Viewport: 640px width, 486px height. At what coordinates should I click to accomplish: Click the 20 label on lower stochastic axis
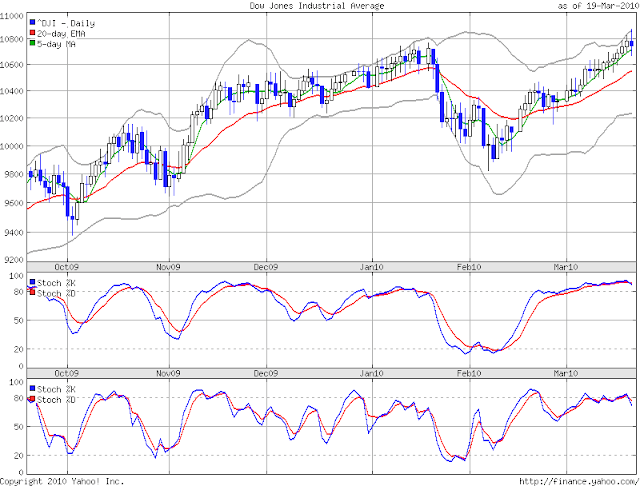point(19,455)
